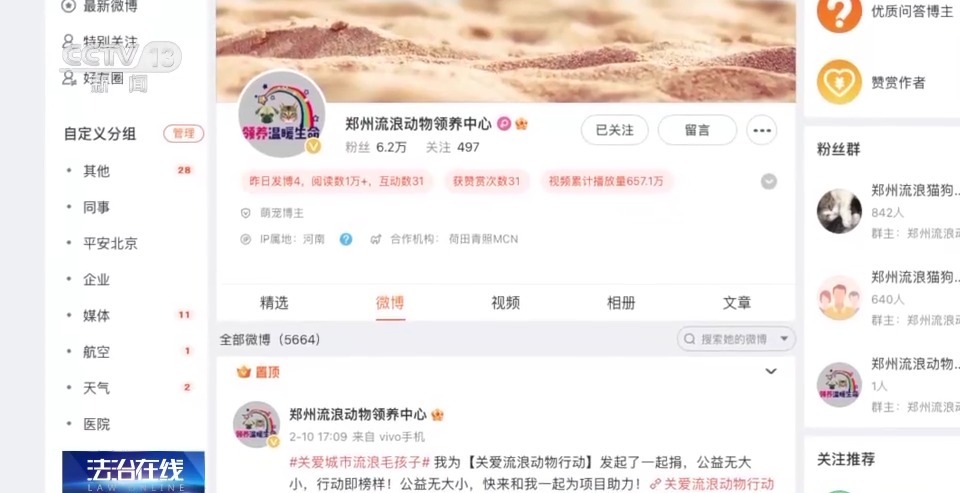Open the three-dot more options button
The height and width of the screenshot is (493, 960).
click(x=762, y=130)
